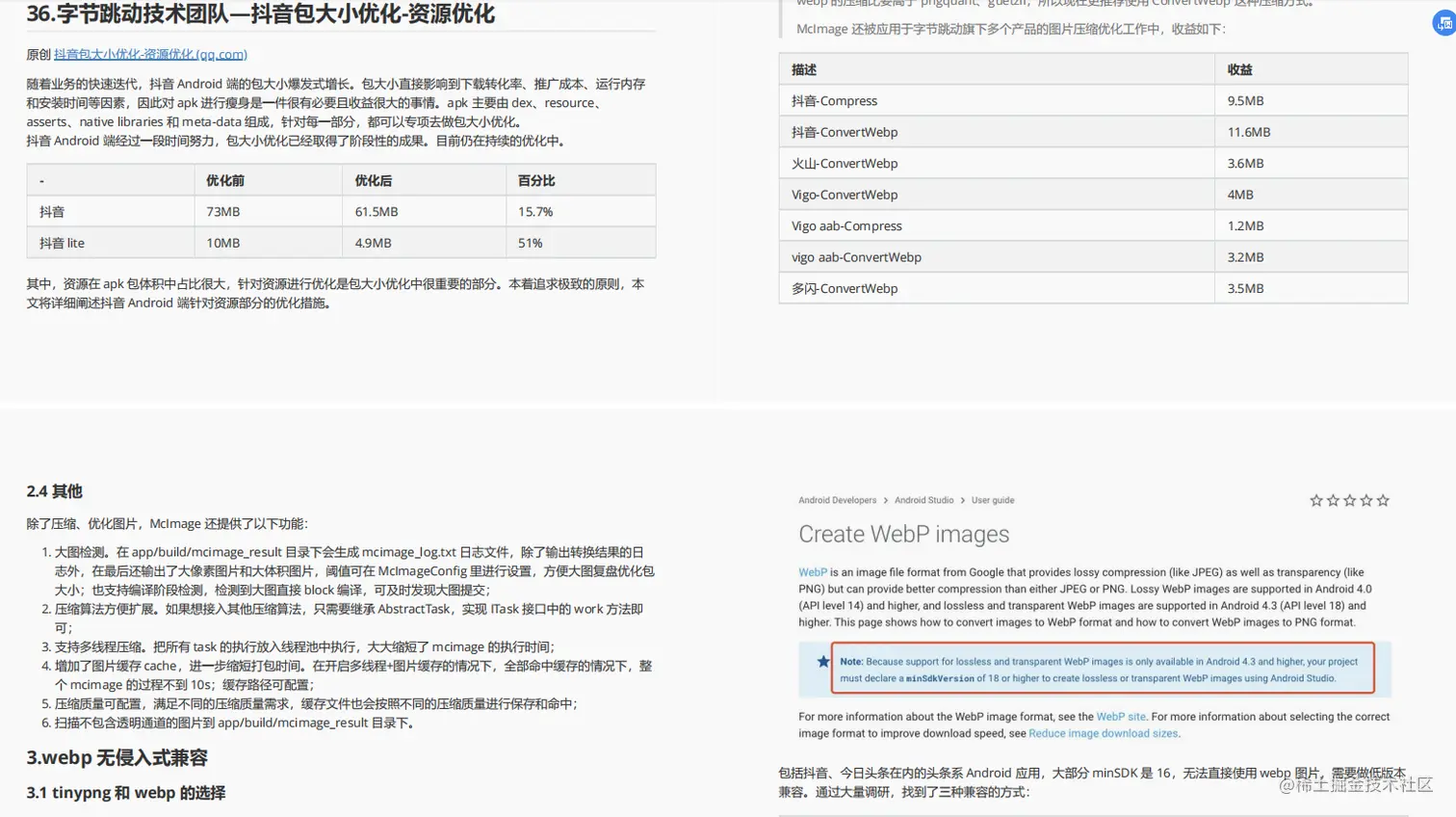Click the 1.2MB table cell
The height and width of the screenshot is (817, 1456).
click(1311, 225)
